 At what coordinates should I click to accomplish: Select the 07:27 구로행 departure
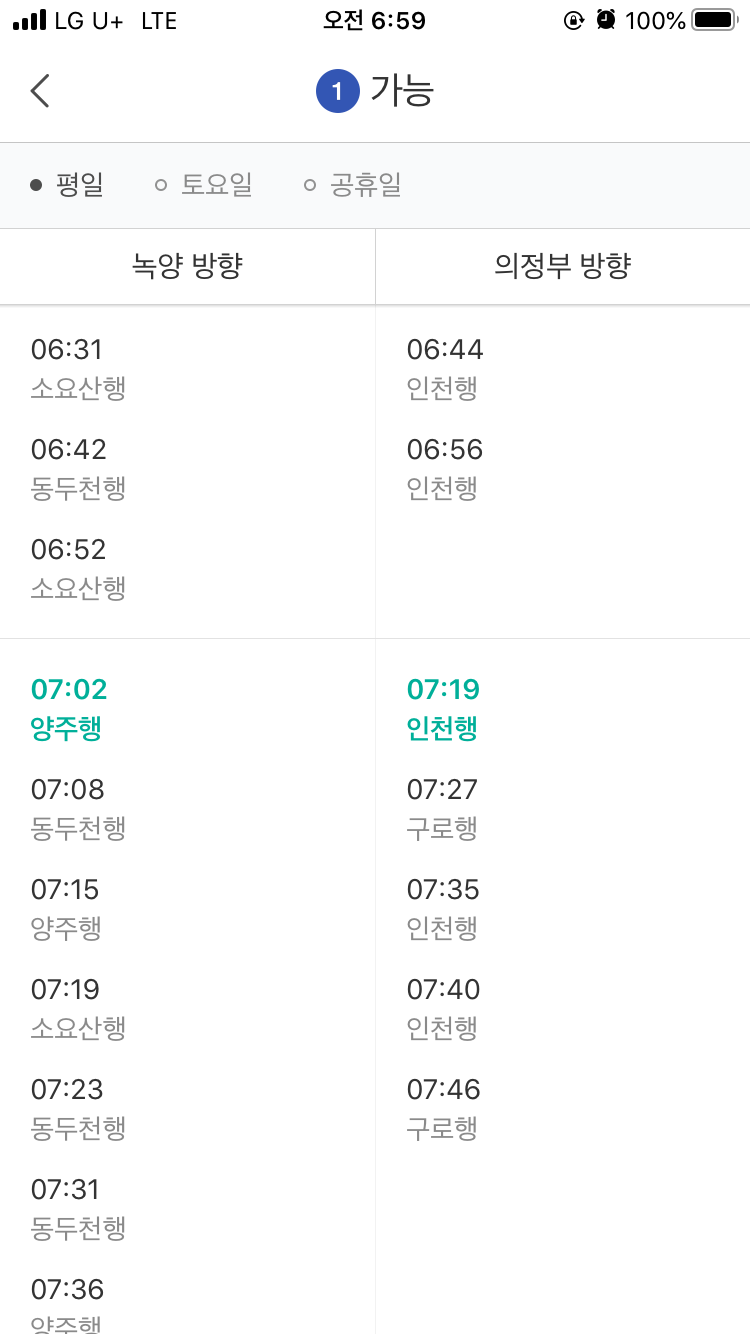click(x=443, y=808)
